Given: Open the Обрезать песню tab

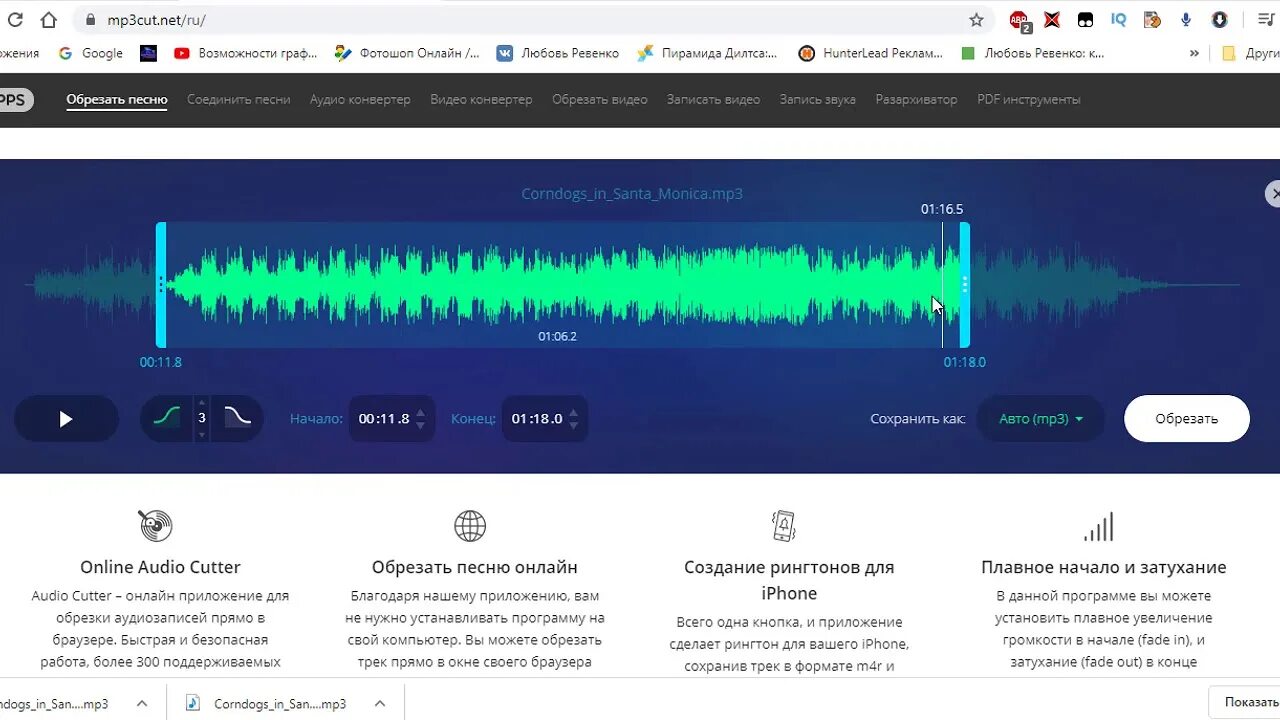Looking at the screenshot, I should pos(117,99).
